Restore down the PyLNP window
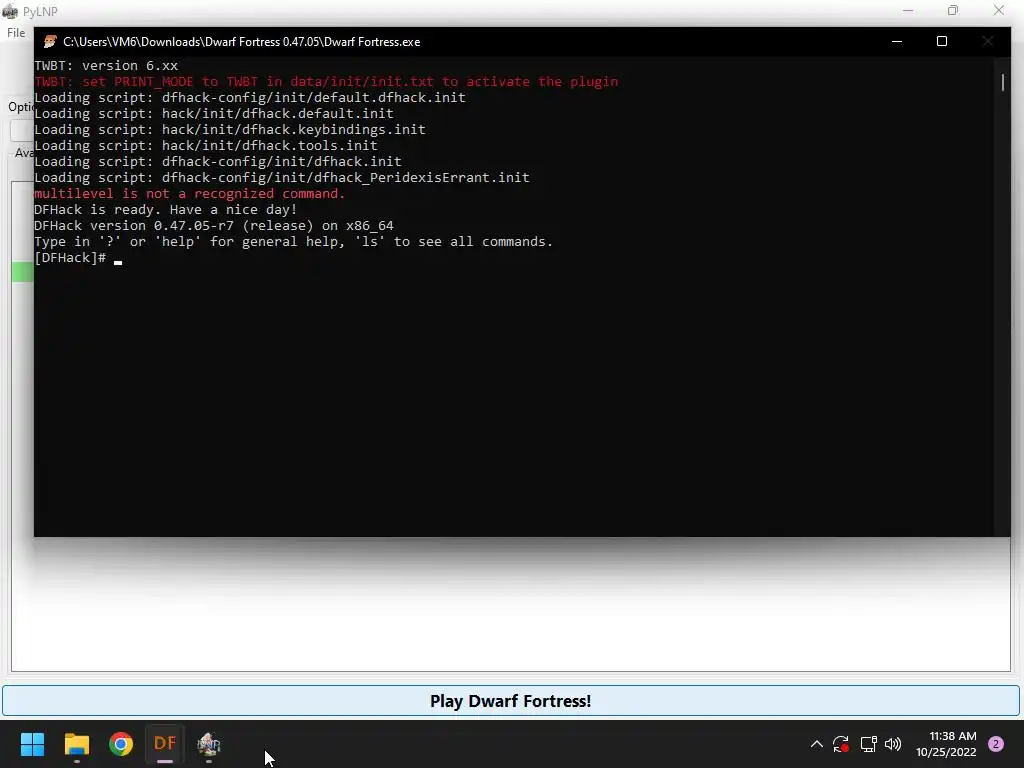Screen dimensions: 1024x768 [x=953, y=10]
